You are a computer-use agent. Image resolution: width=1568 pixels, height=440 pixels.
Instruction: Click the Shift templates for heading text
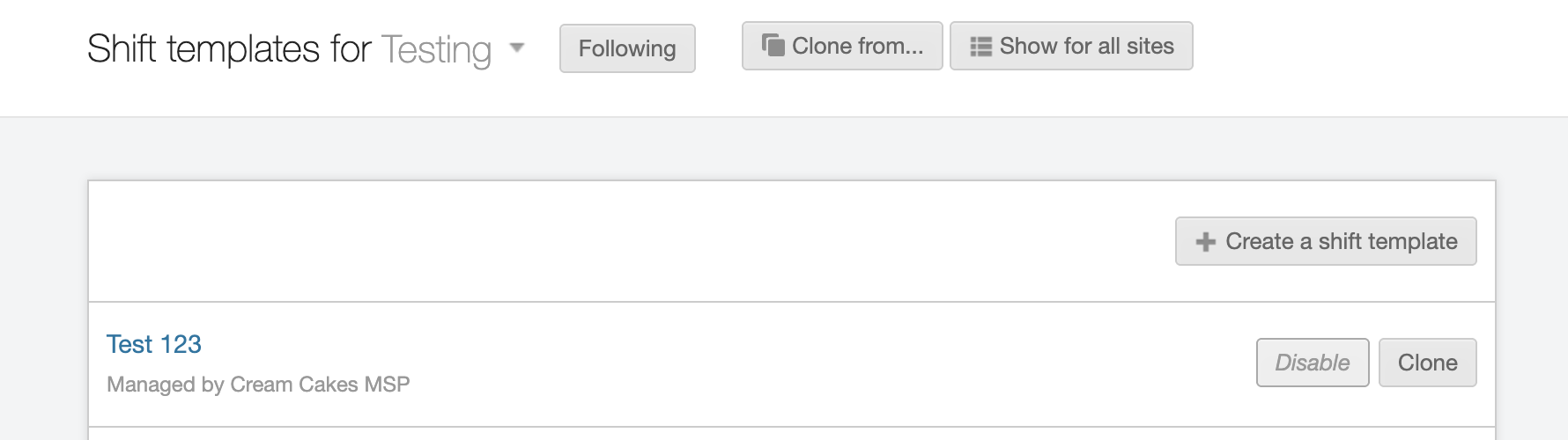click(x=229, y=49)
